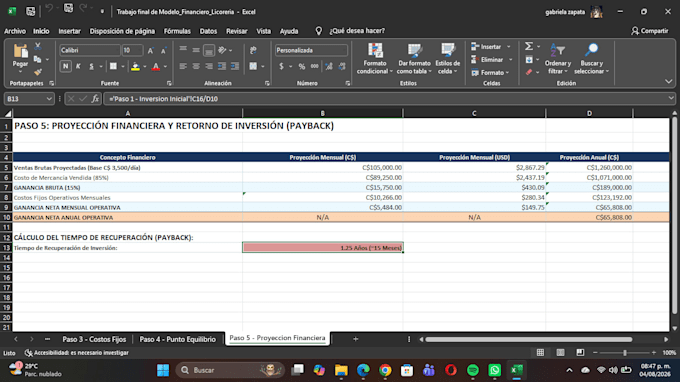Open sheet tab Paso 3 - Costos Fijos

click(94, 339)
